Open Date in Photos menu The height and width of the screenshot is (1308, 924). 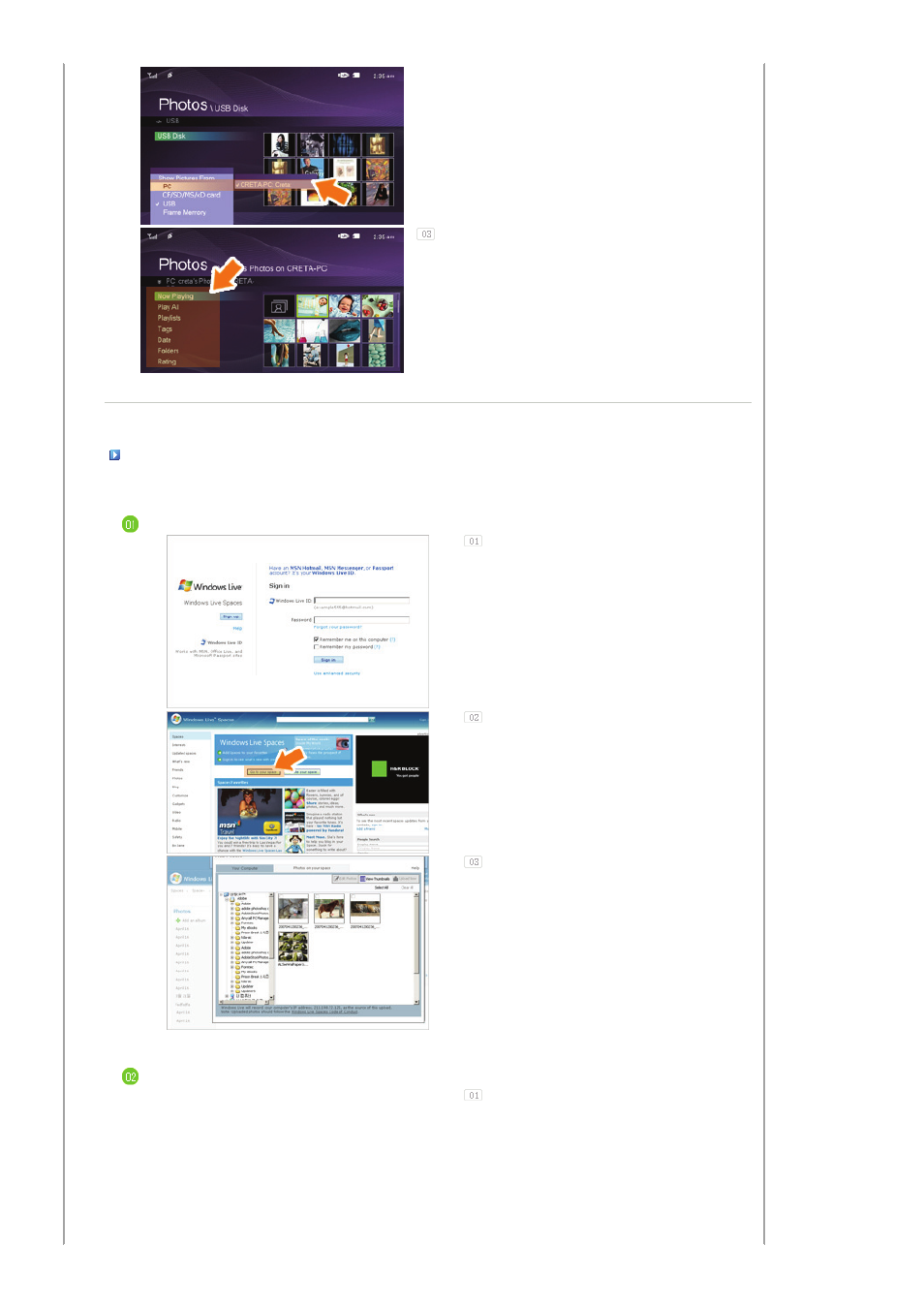pyautogui.click(x=164, y=340)
